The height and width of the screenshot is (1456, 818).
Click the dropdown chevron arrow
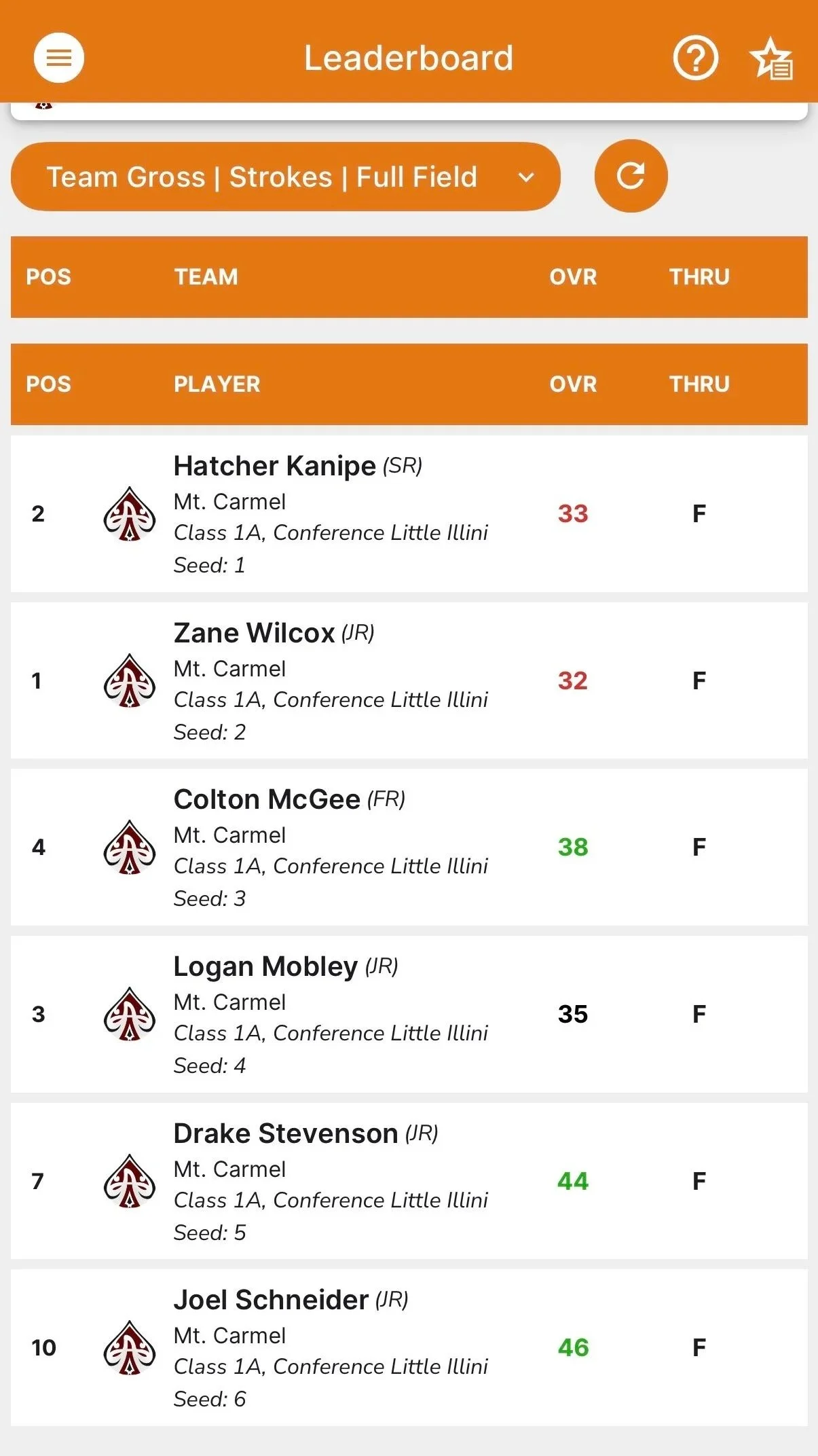pos(526,177)
